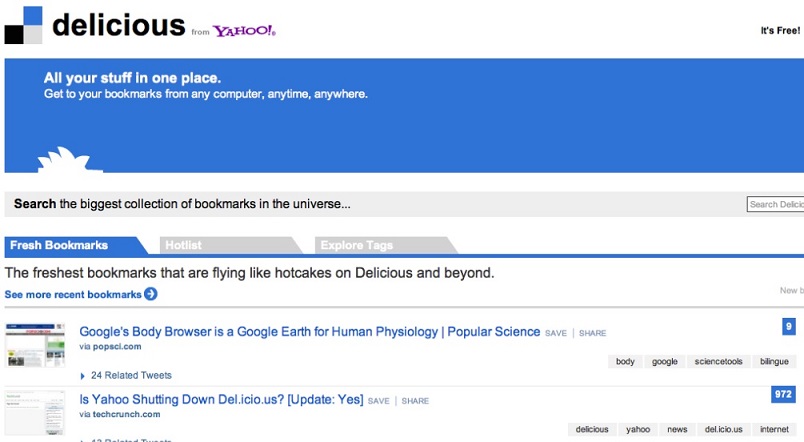Image resolution: width=804 pixels, height=442 pixels.
Task: Select the body tag
Action: [x=625, y=361]
